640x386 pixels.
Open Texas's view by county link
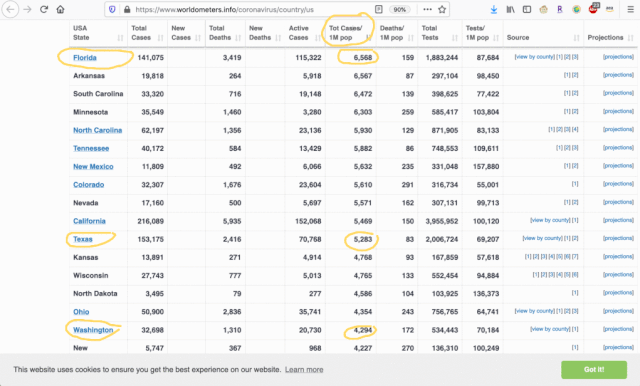[542, 238]
